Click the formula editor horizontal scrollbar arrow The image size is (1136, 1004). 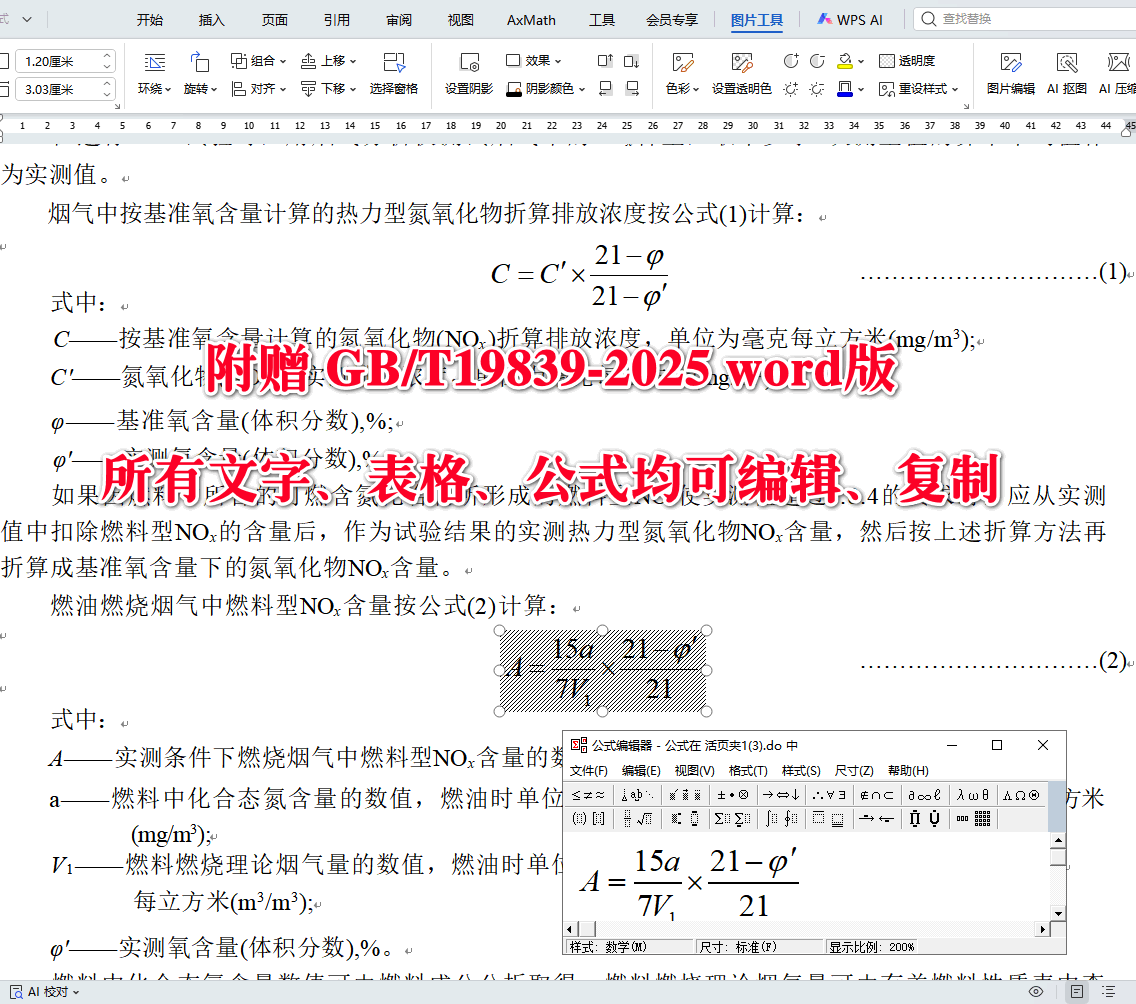point(570,928)
